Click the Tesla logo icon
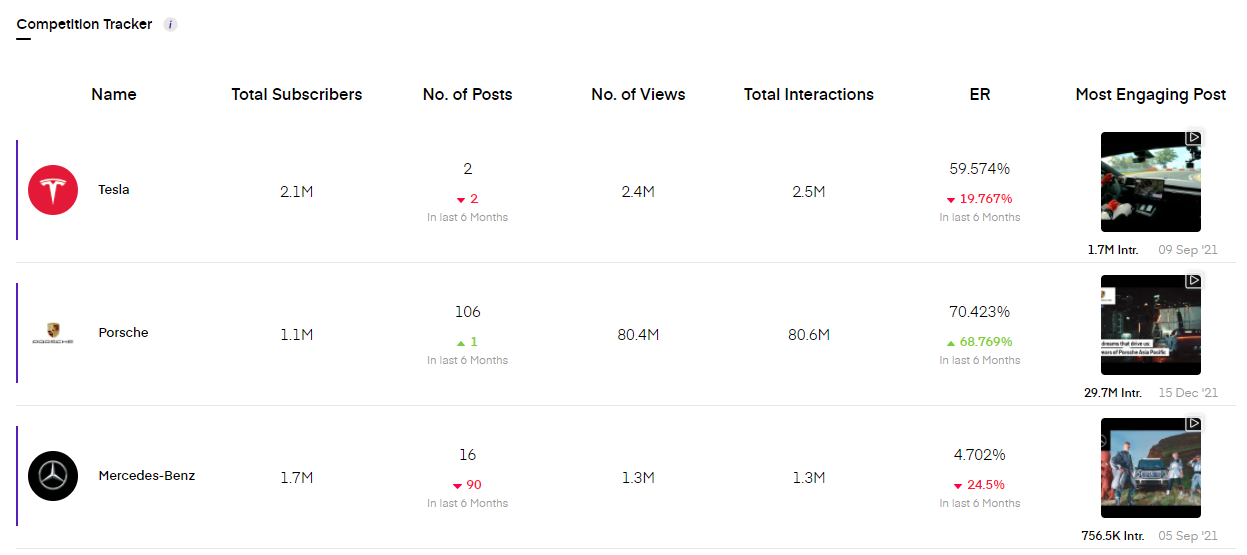Viewport: 1247px width, 555px height. 53,190
